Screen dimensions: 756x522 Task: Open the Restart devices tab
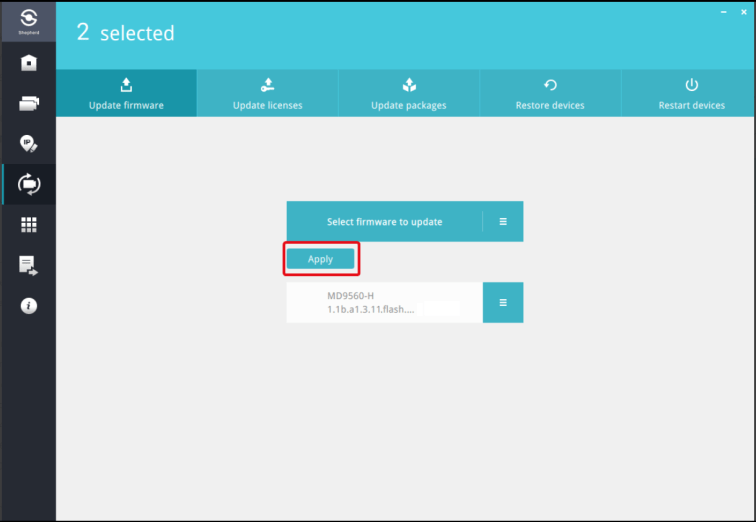pyautogui.click(x=691, y=94)
